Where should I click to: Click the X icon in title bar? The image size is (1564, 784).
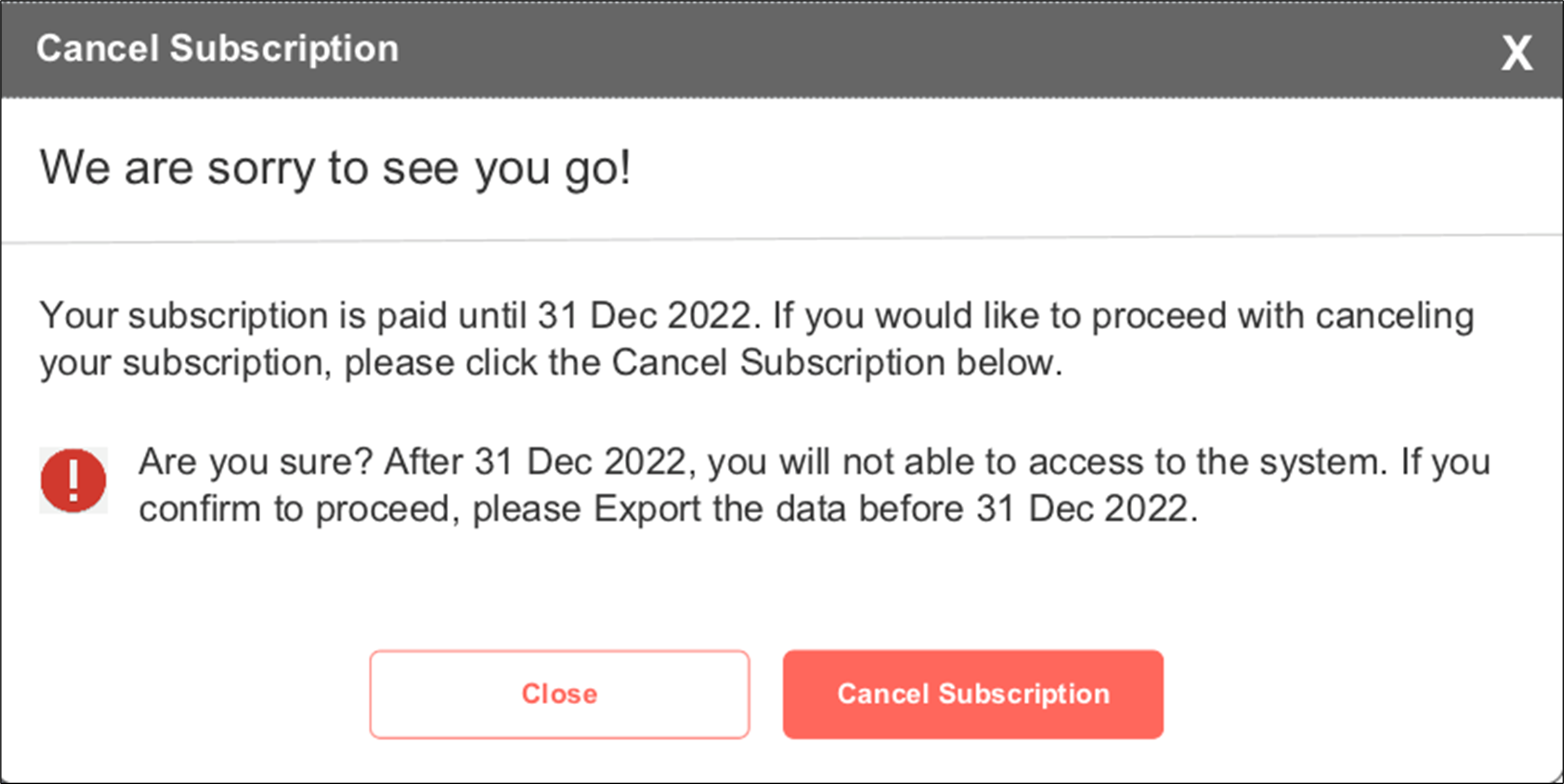(1517, 52)
